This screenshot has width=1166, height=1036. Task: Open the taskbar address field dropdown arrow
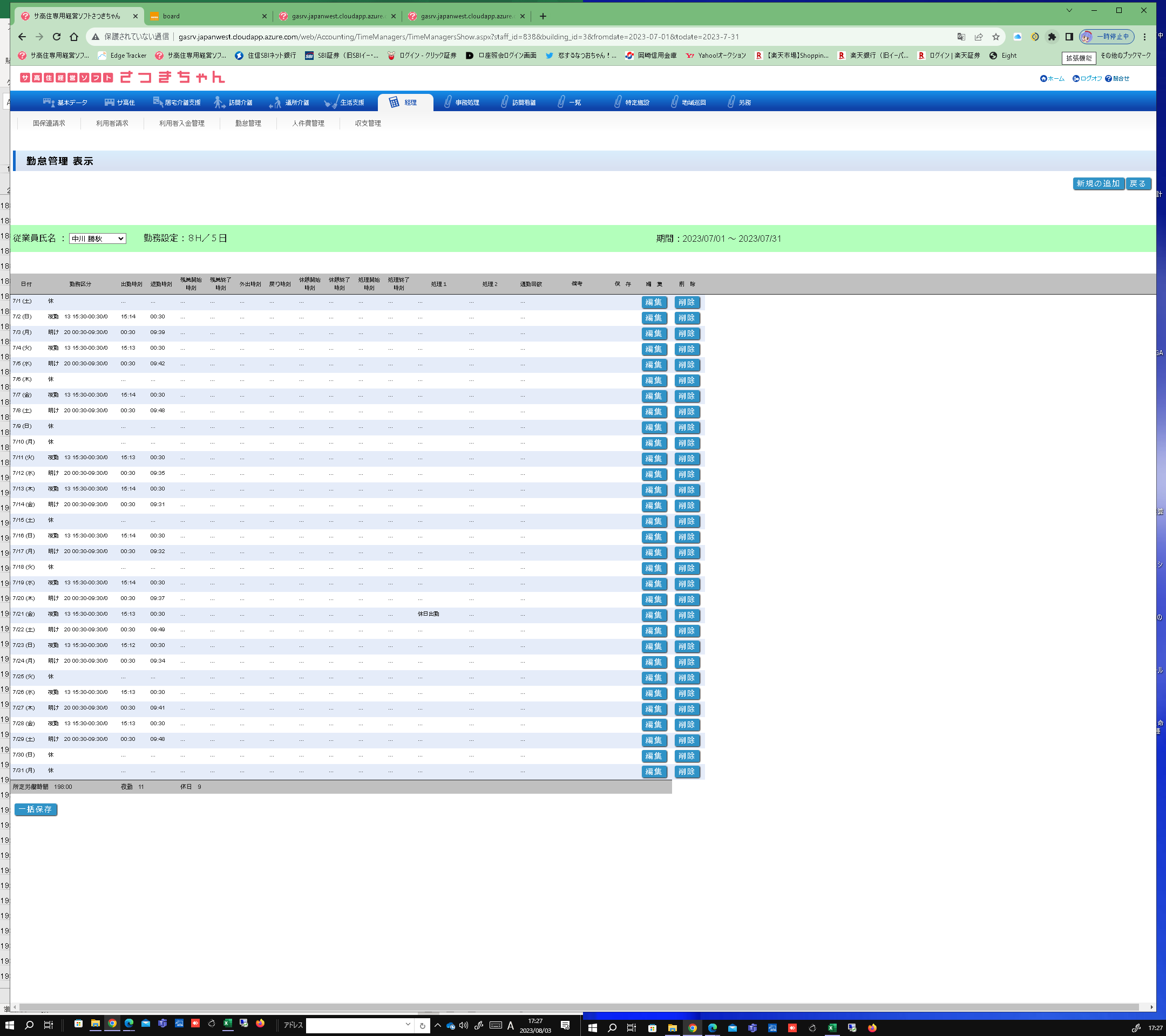point(408,1025)
